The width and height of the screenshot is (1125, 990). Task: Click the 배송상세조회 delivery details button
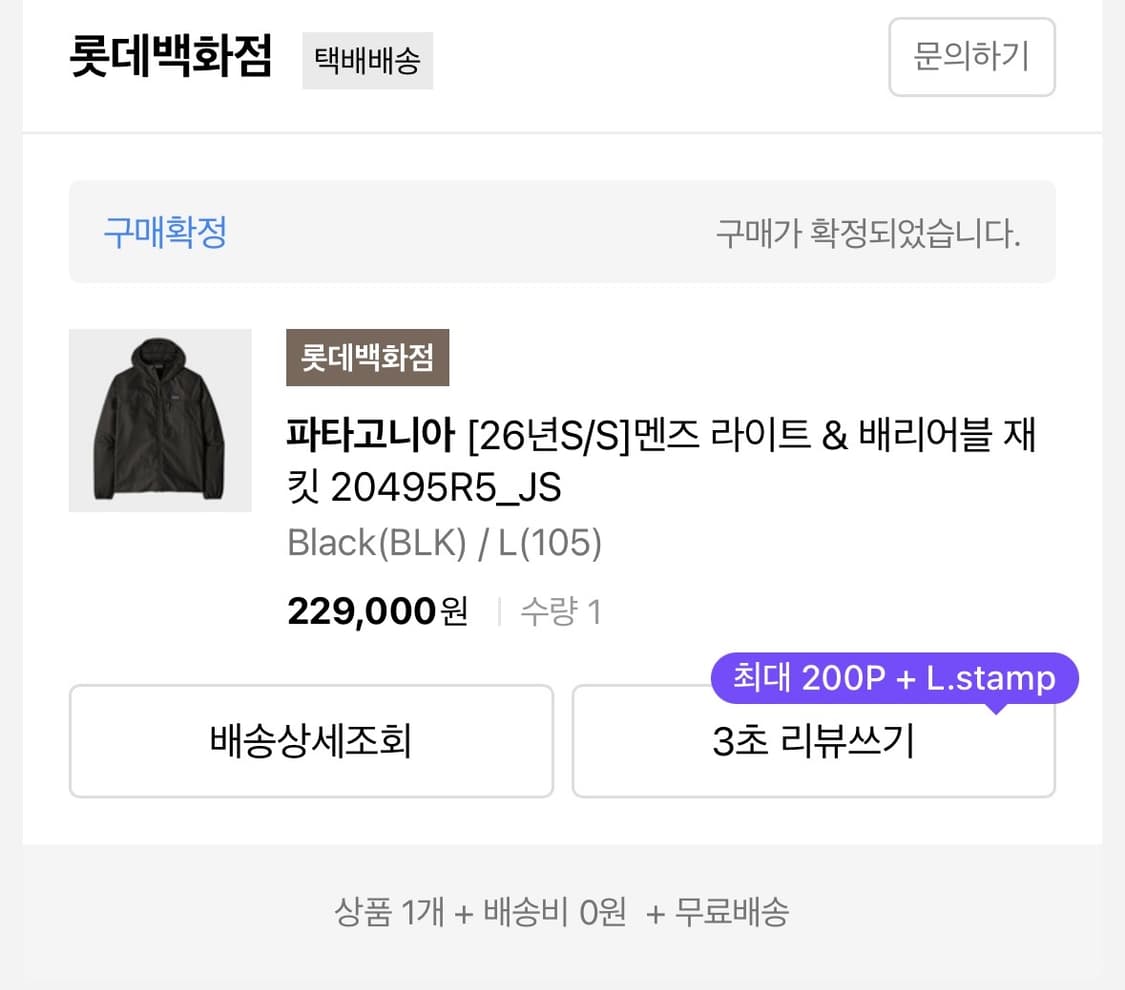pyautogui.click(x=311, y=741)
